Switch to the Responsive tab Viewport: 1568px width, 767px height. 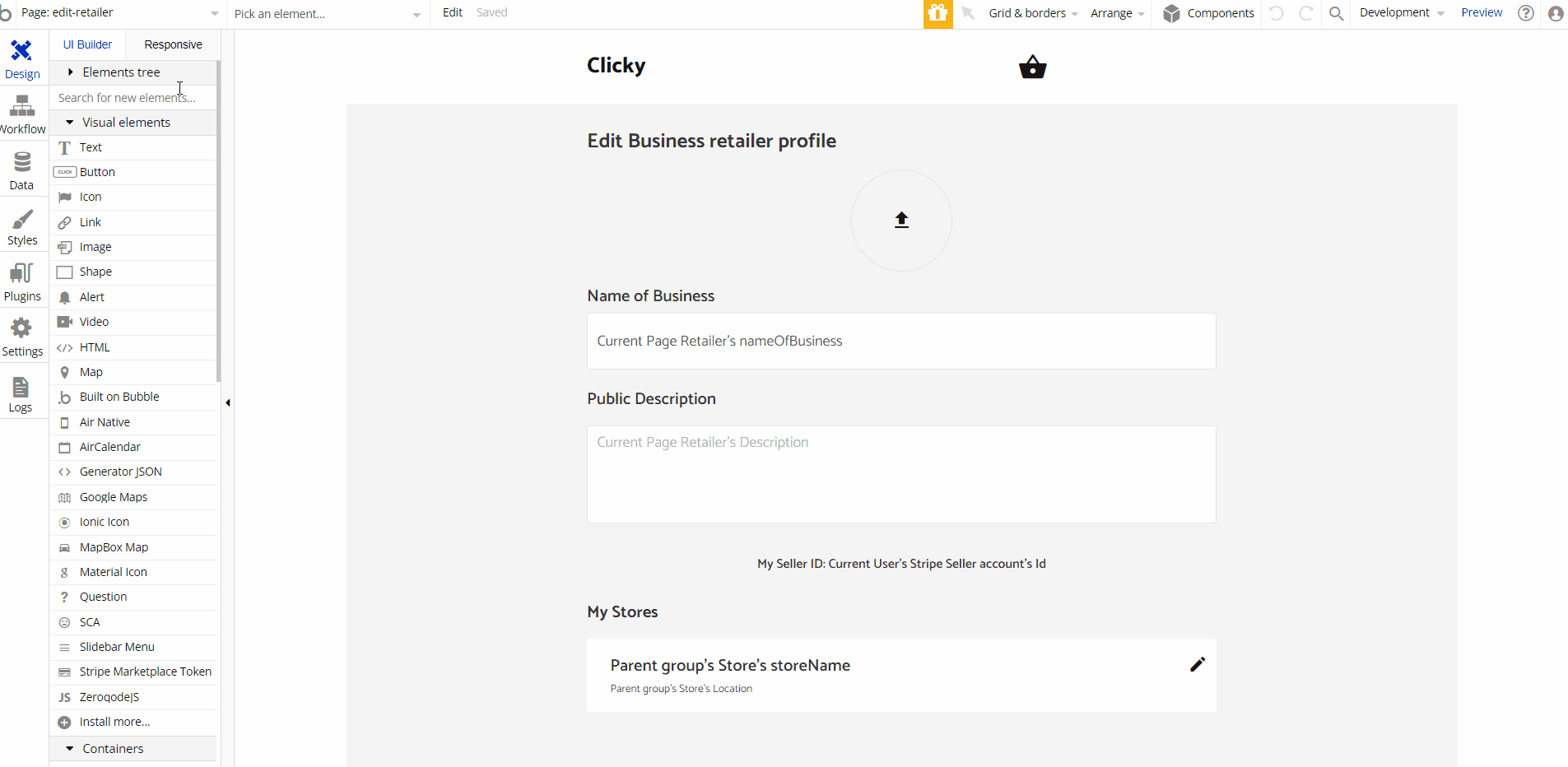tap(173, 44)
